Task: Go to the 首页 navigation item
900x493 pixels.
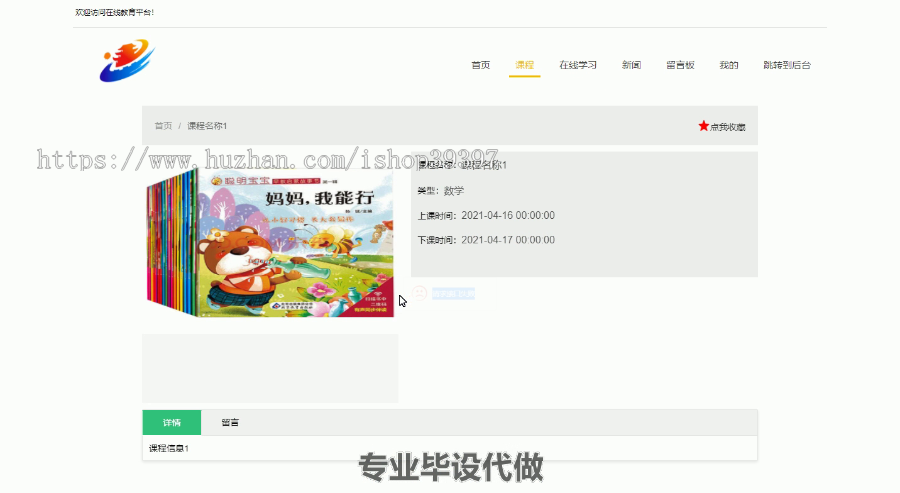Action: click(480, 65)
